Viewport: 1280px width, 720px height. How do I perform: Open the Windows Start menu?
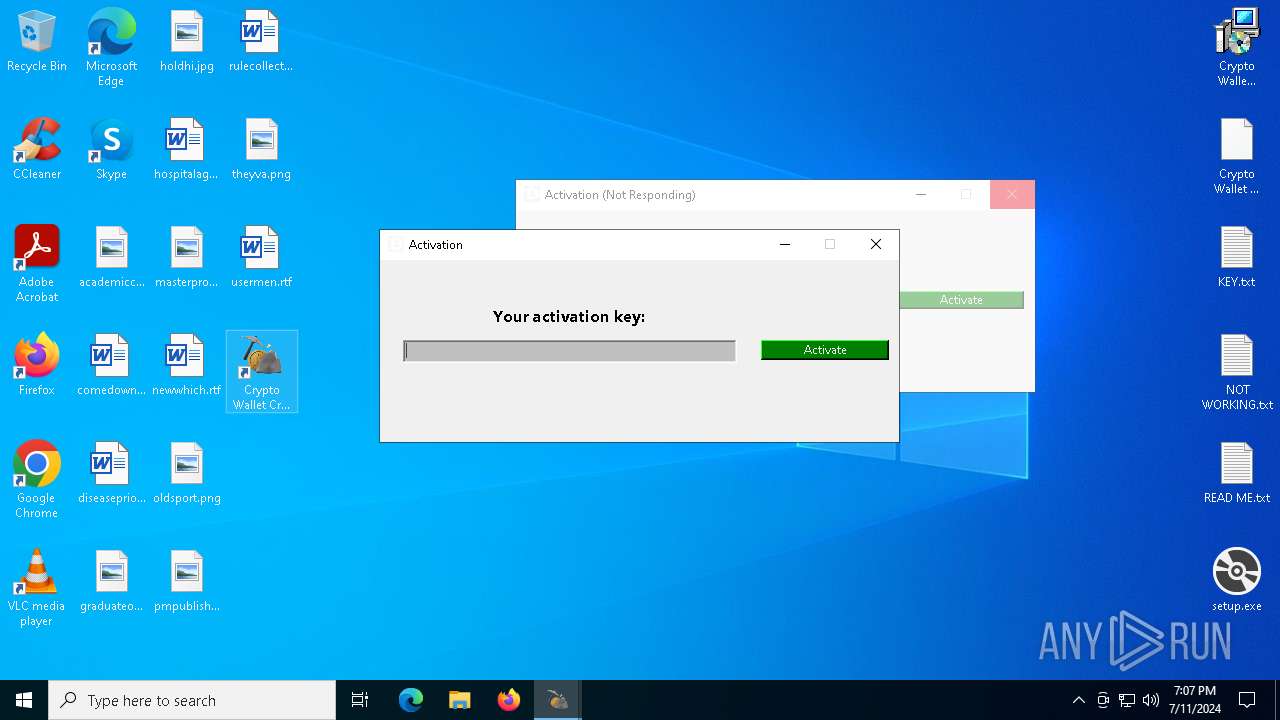coord(24,700)
